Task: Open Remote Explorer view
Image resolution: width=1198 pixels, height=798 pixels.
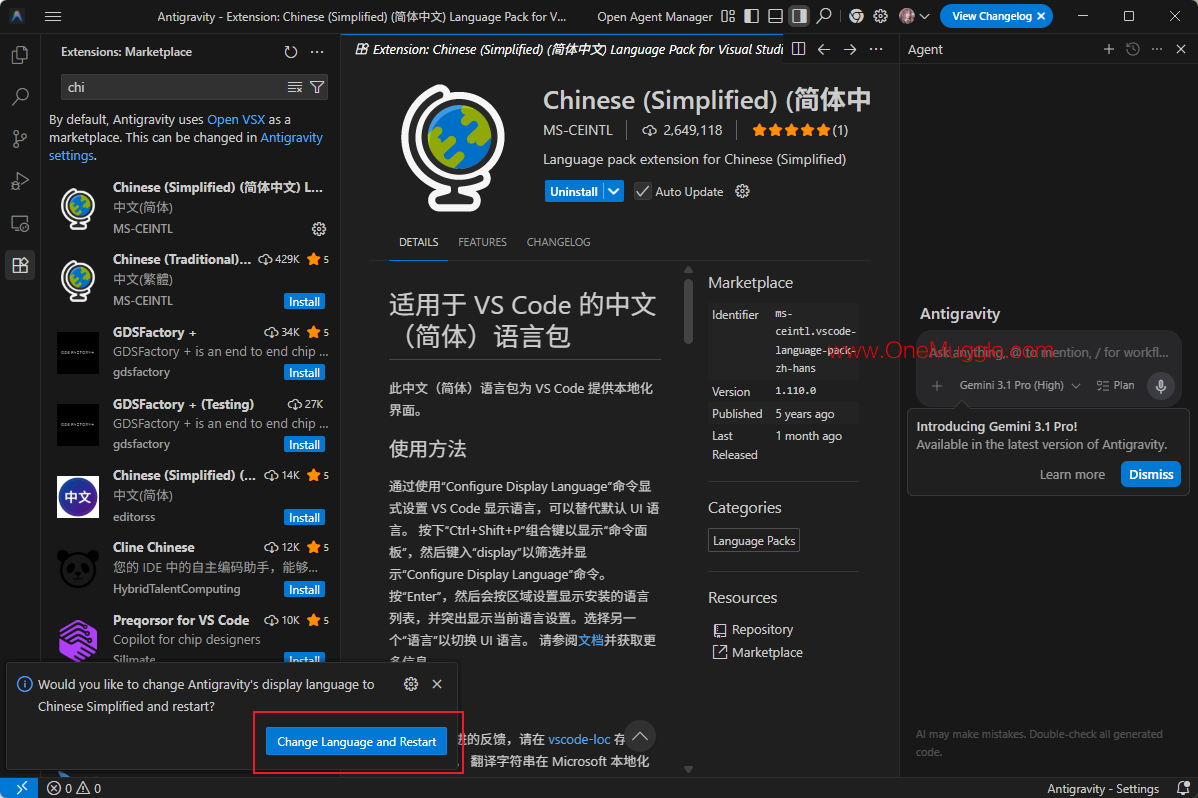Action: [20, 223]
